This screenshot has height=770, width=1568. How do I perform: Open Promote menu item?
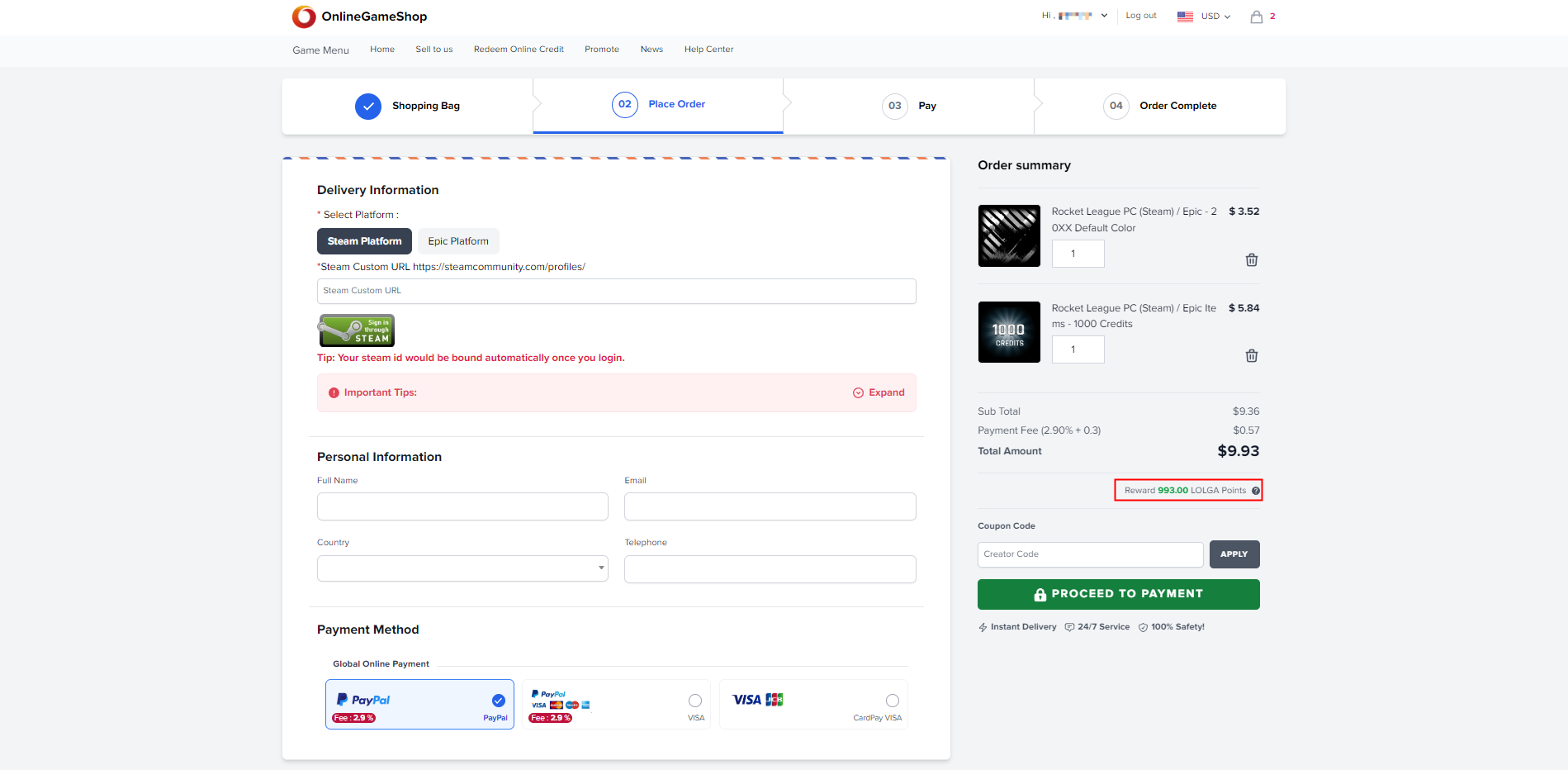(x=602, y=50)
